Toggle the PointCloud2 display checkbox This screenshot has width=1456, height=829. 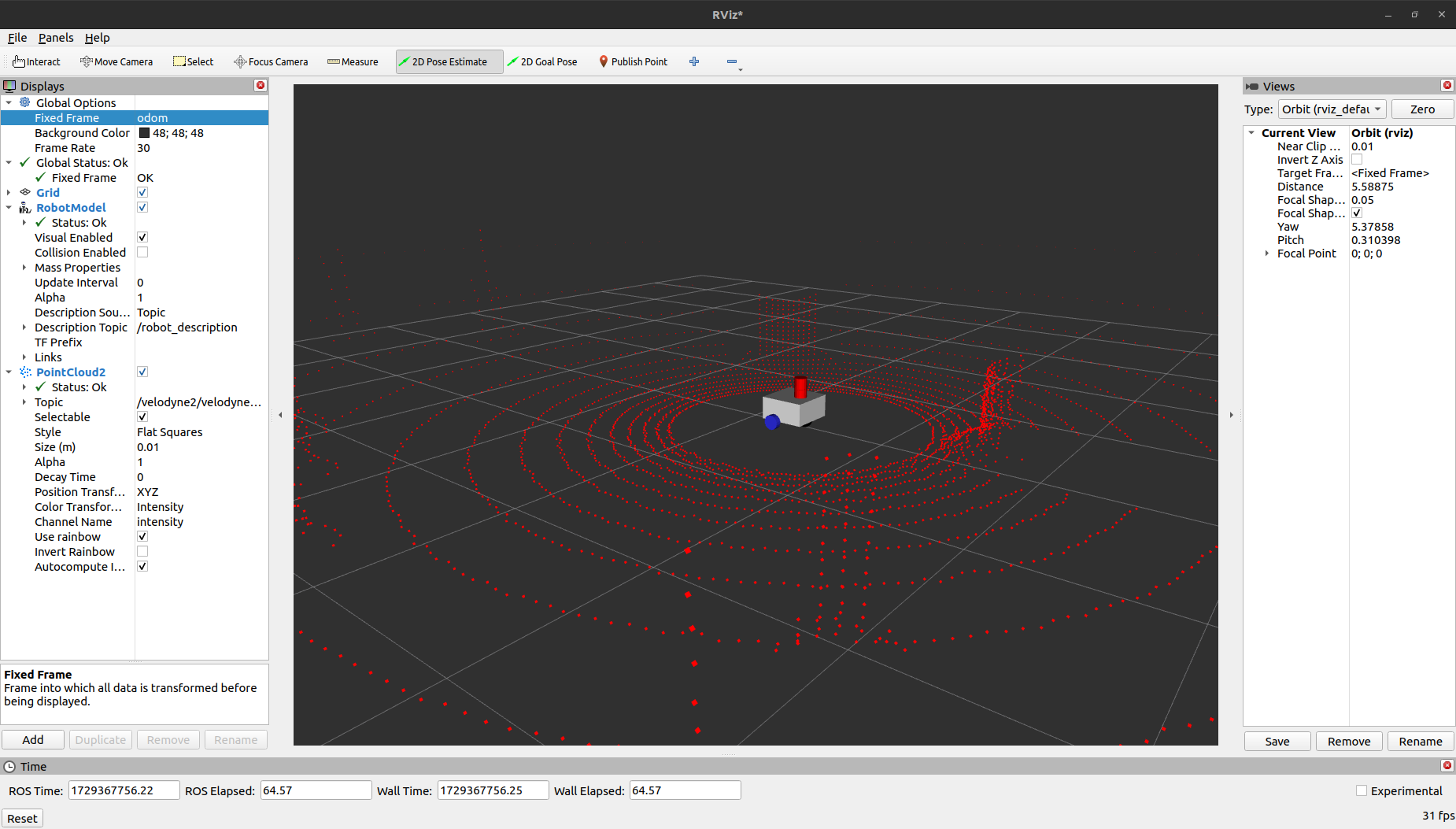point(142,372)
